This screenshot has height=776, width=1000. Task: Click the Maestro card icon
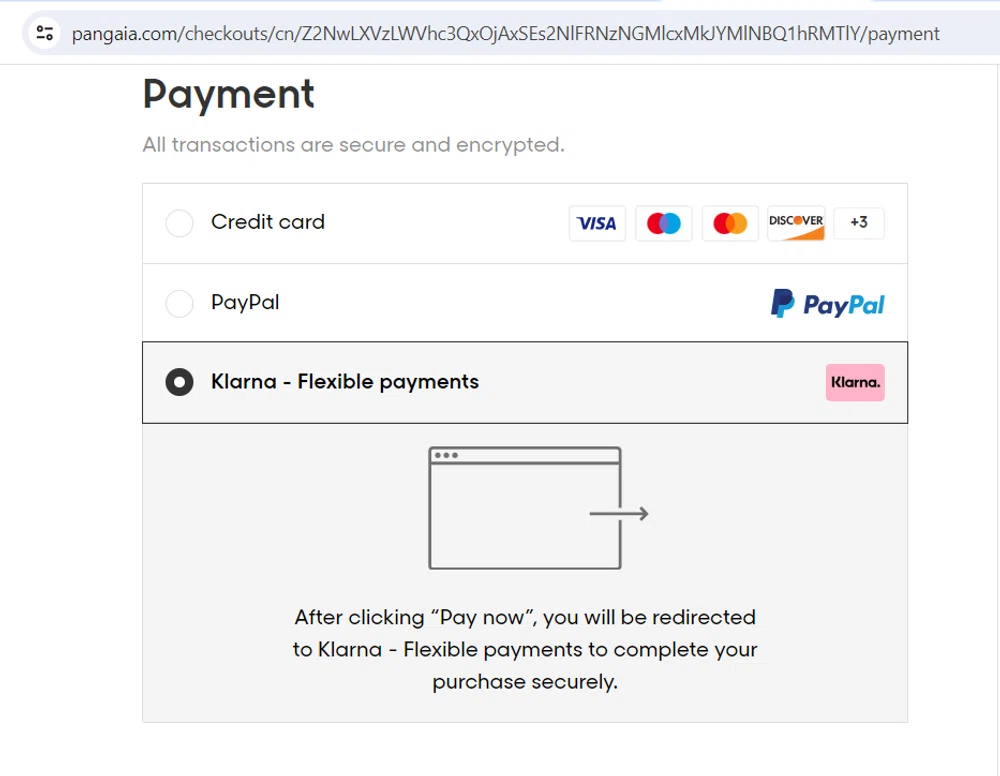(663, 223)
